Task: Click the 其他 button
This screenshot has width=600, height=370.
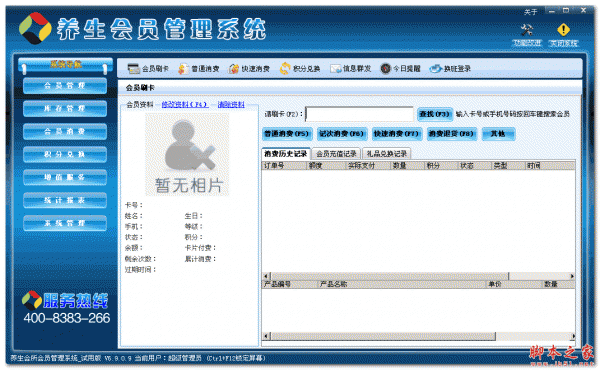Action: click(x=498, y=134)
